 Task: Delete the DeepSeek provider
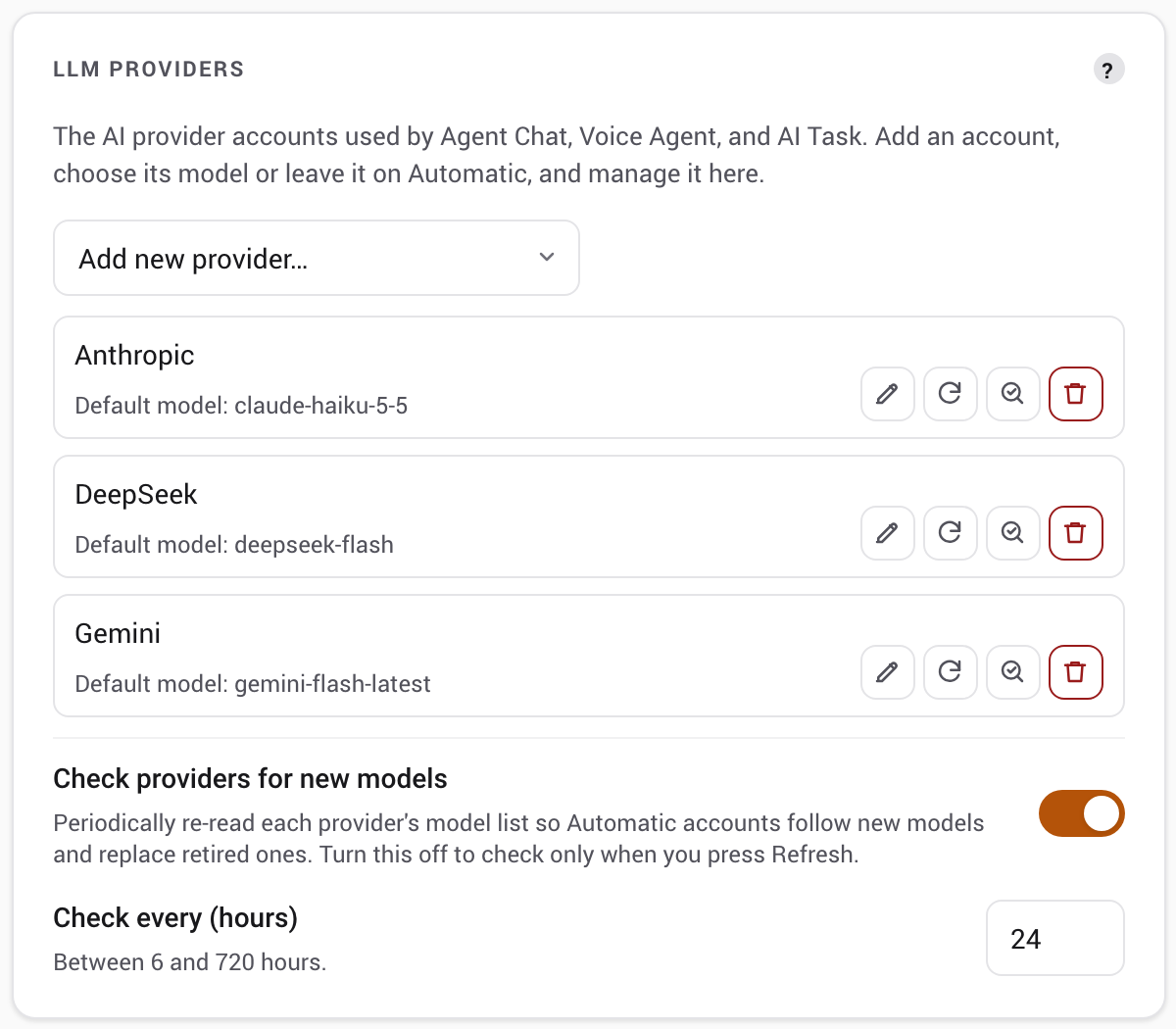[x=1076, y=533]
